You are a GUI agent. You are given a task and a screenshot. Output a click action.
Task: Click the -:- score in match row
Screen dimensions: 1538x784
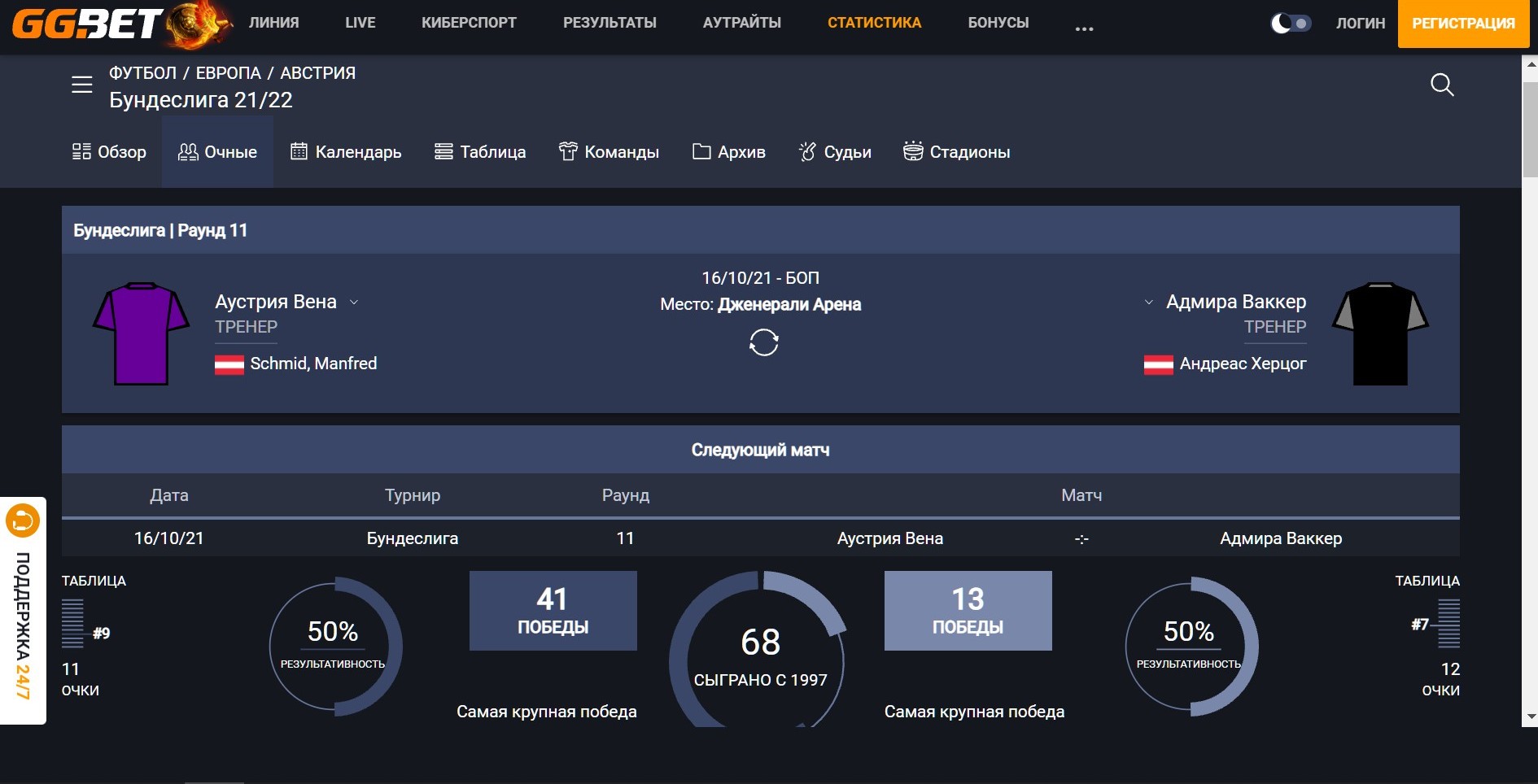(x=1081, y=538)
